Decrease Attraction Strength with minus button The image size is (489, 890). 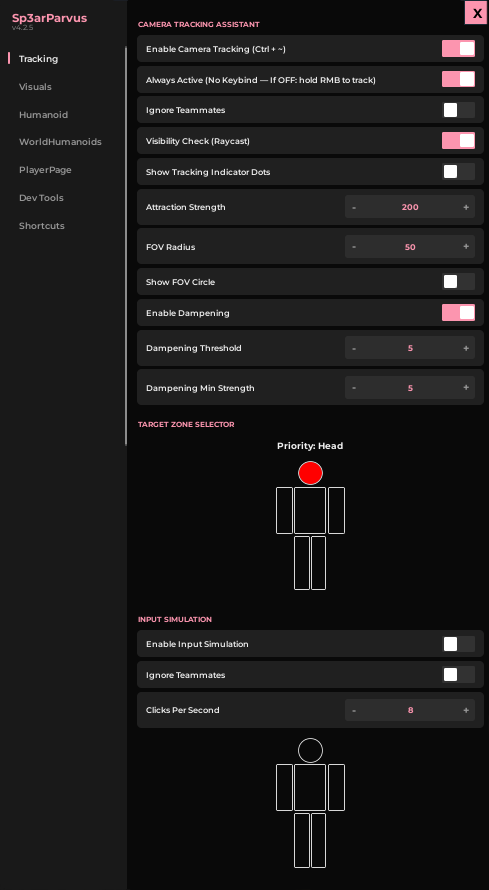click(354, 207)
